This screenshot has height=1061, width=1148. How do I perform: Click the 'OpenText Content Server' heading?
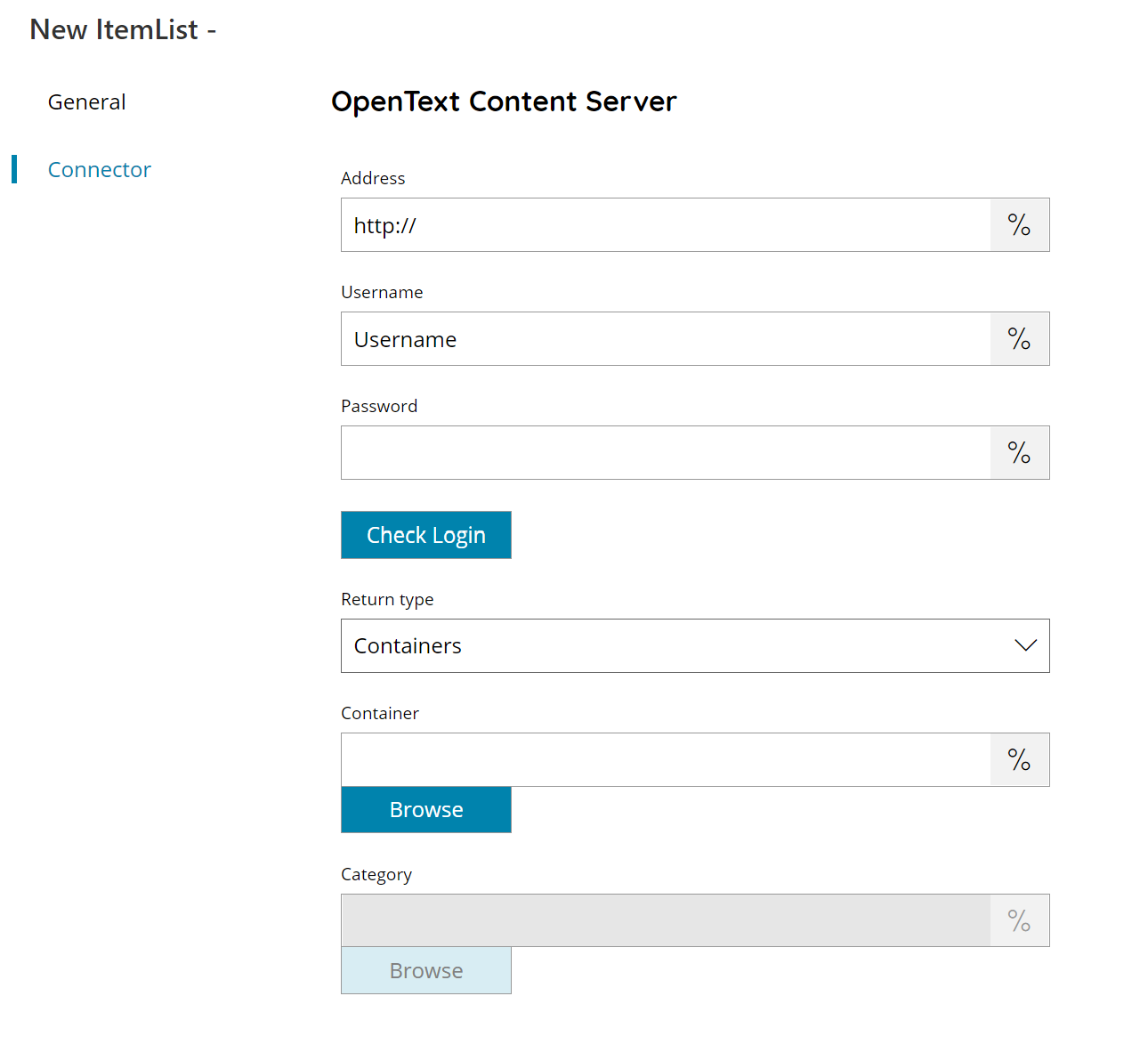(x=504, y=102)
